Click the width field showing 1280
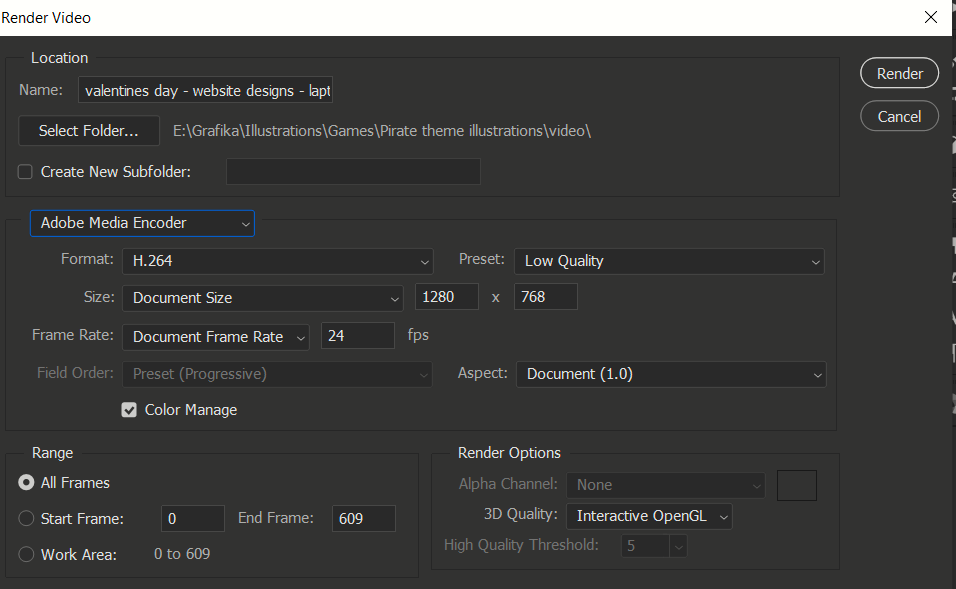956x589 pixels. [446, 297]
